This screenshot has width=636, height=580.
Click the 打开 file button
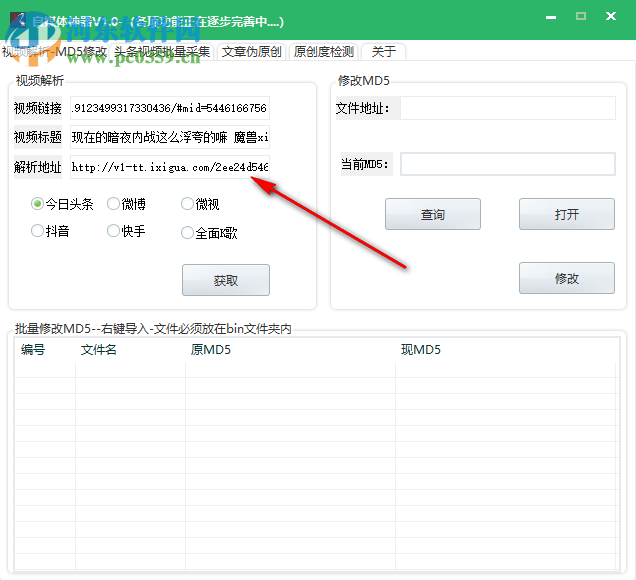(x=567, y=214)
